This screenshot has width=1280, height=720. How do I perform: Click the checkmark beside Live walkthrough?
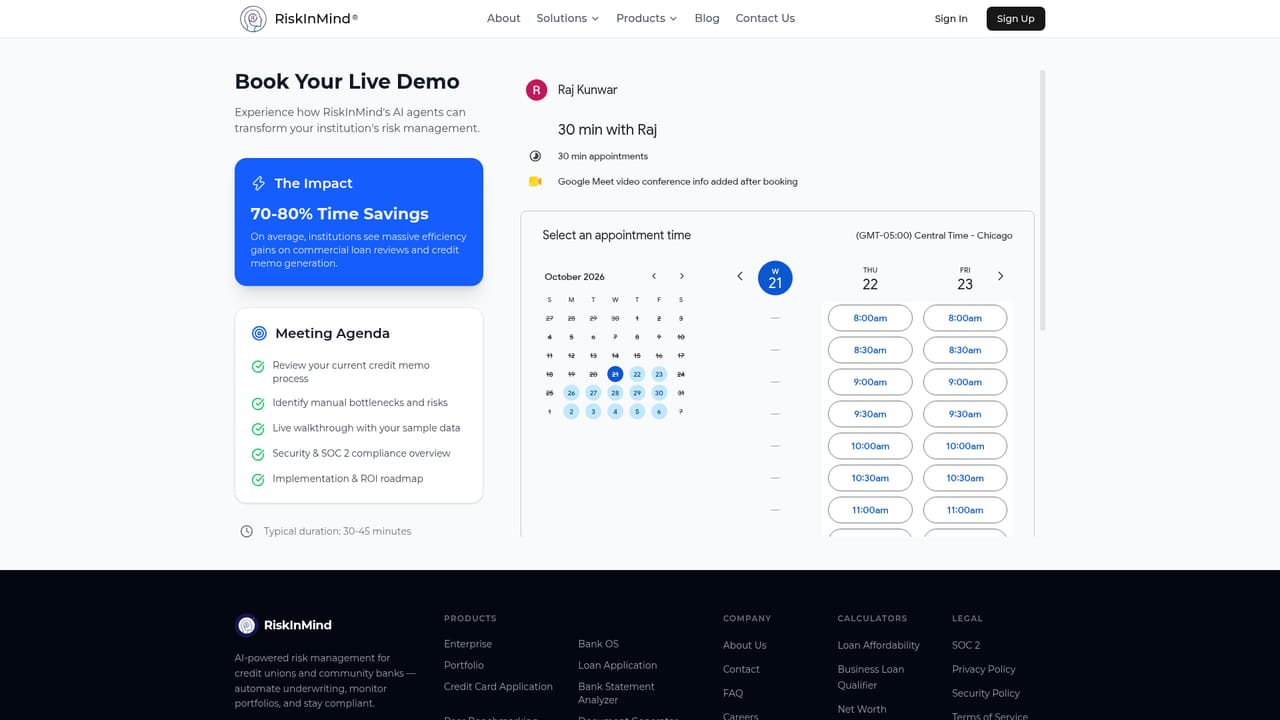click(x=258, y=428)
